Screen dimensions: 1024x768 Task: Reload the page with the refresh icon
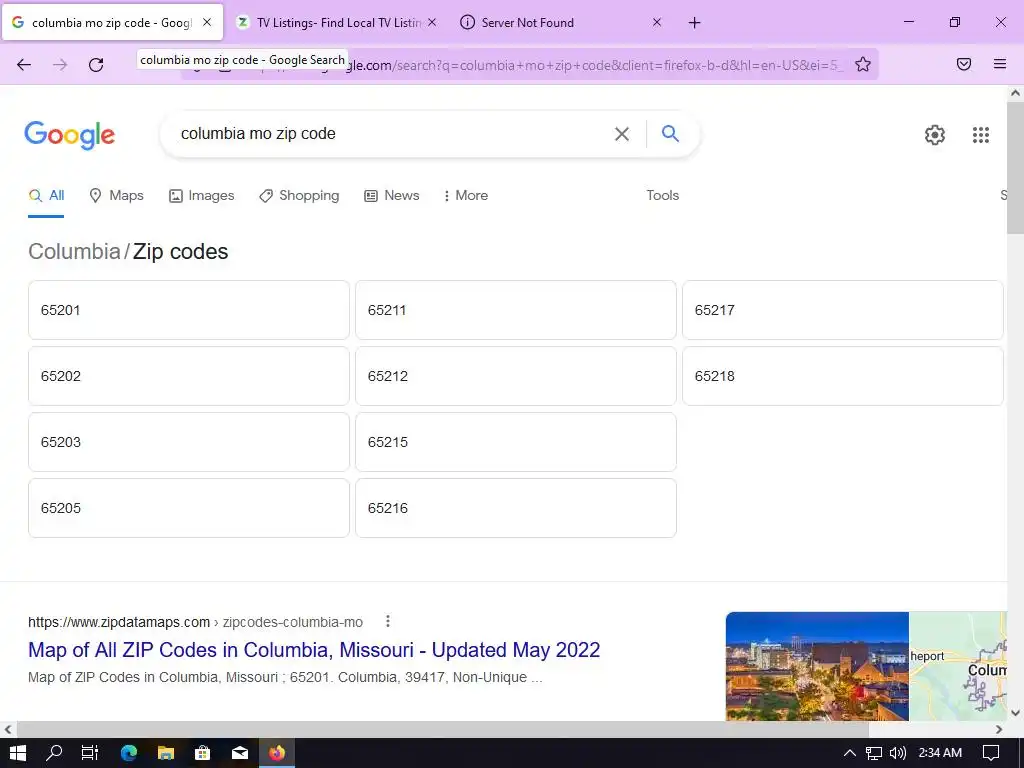[96, 65]
